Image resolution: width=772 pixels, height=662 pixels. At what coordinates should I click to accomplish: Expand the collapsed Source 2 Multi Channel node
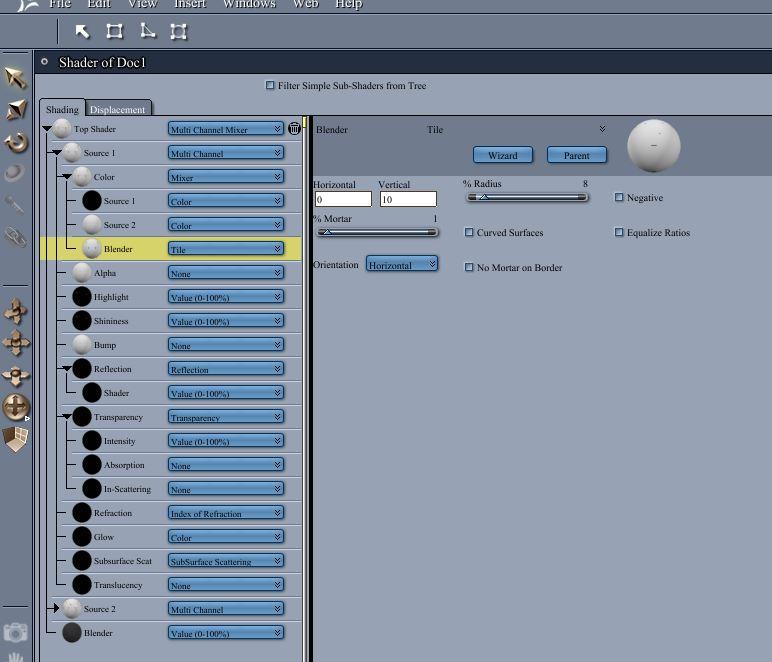[56, 608]
